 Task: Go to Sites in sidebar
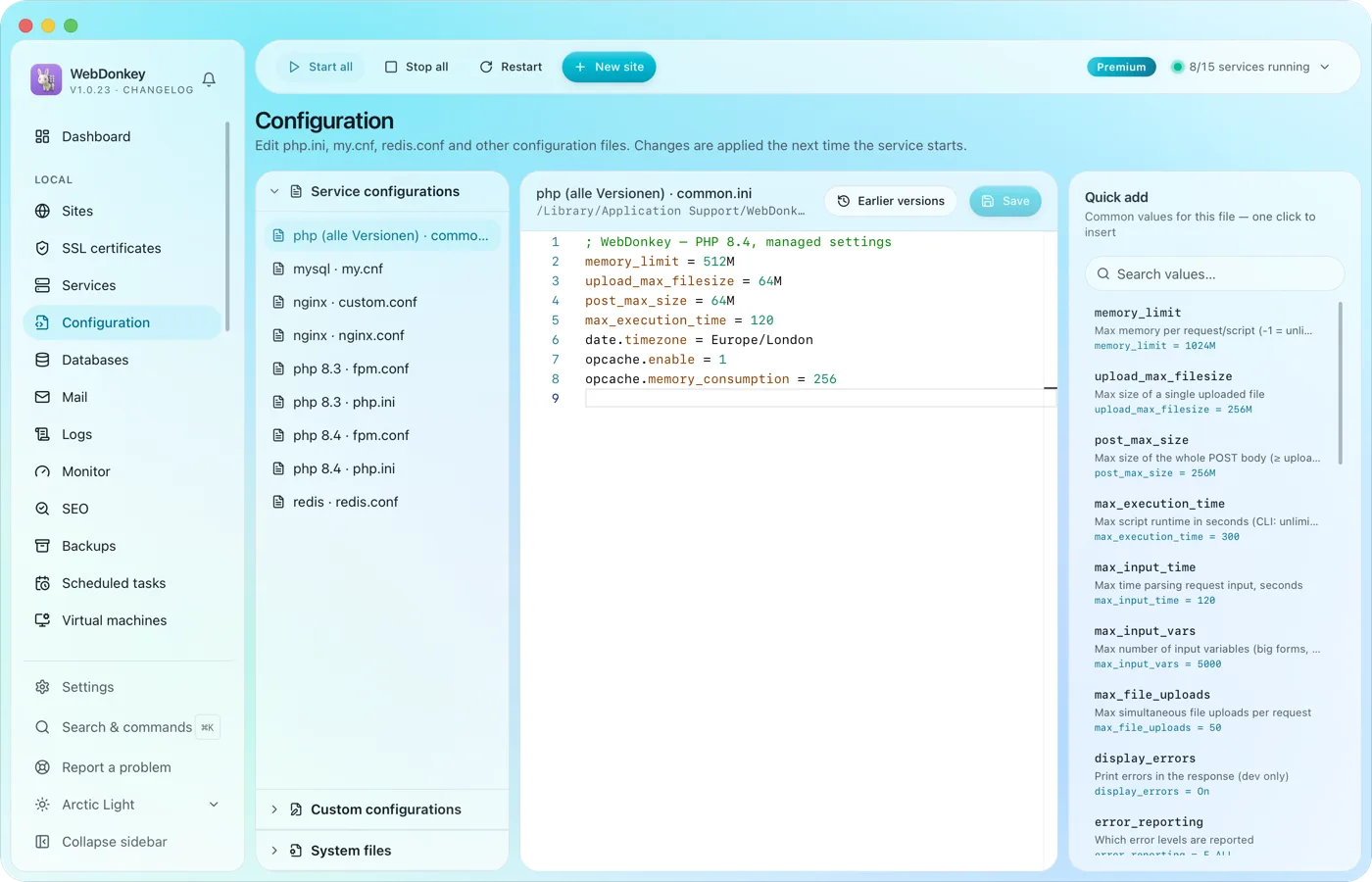coord(123,211)
